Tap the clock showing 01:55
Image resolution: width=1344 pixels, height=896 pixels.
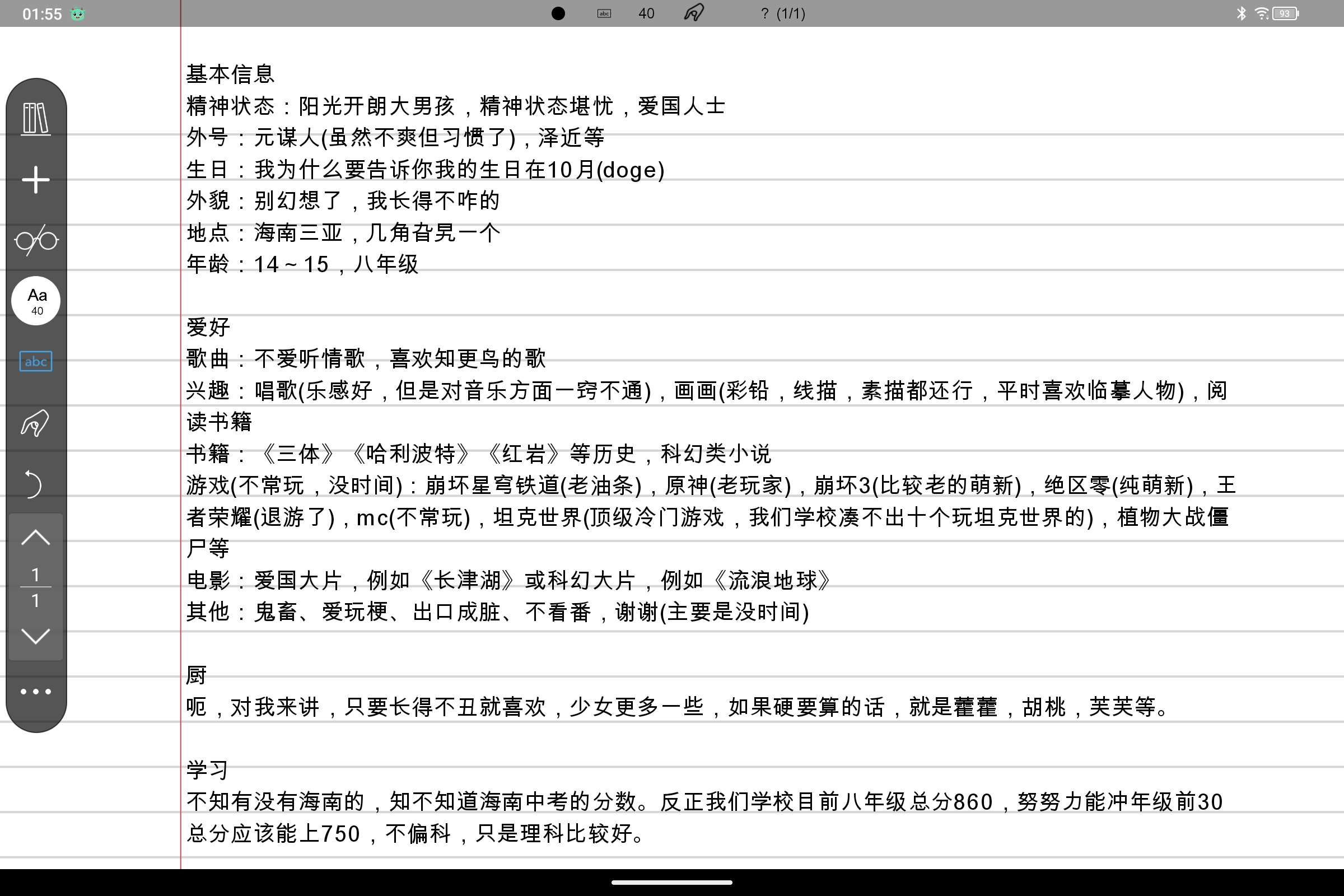(41, 13)
